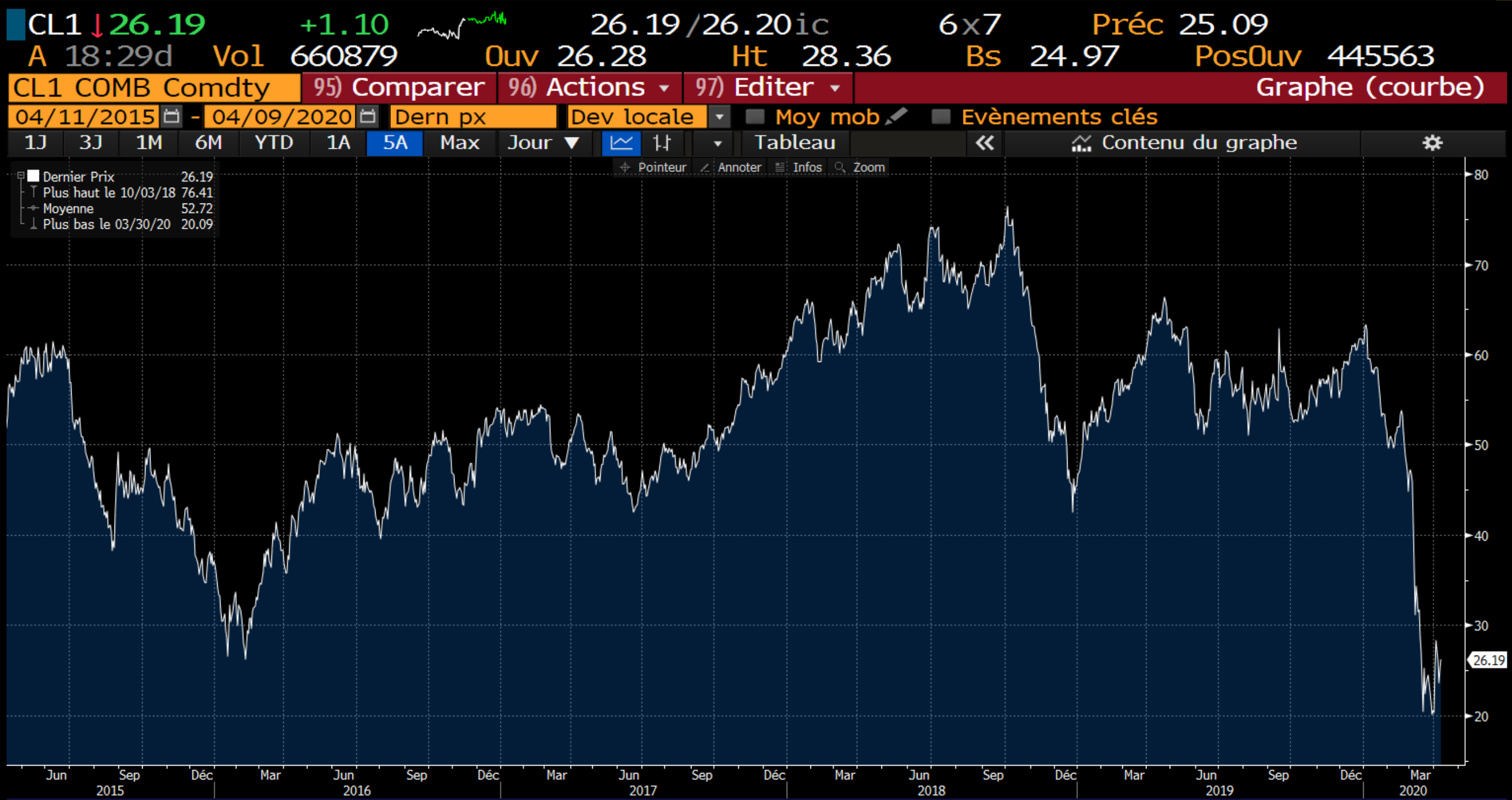Click CL1 ticker header

coord(54,25)
